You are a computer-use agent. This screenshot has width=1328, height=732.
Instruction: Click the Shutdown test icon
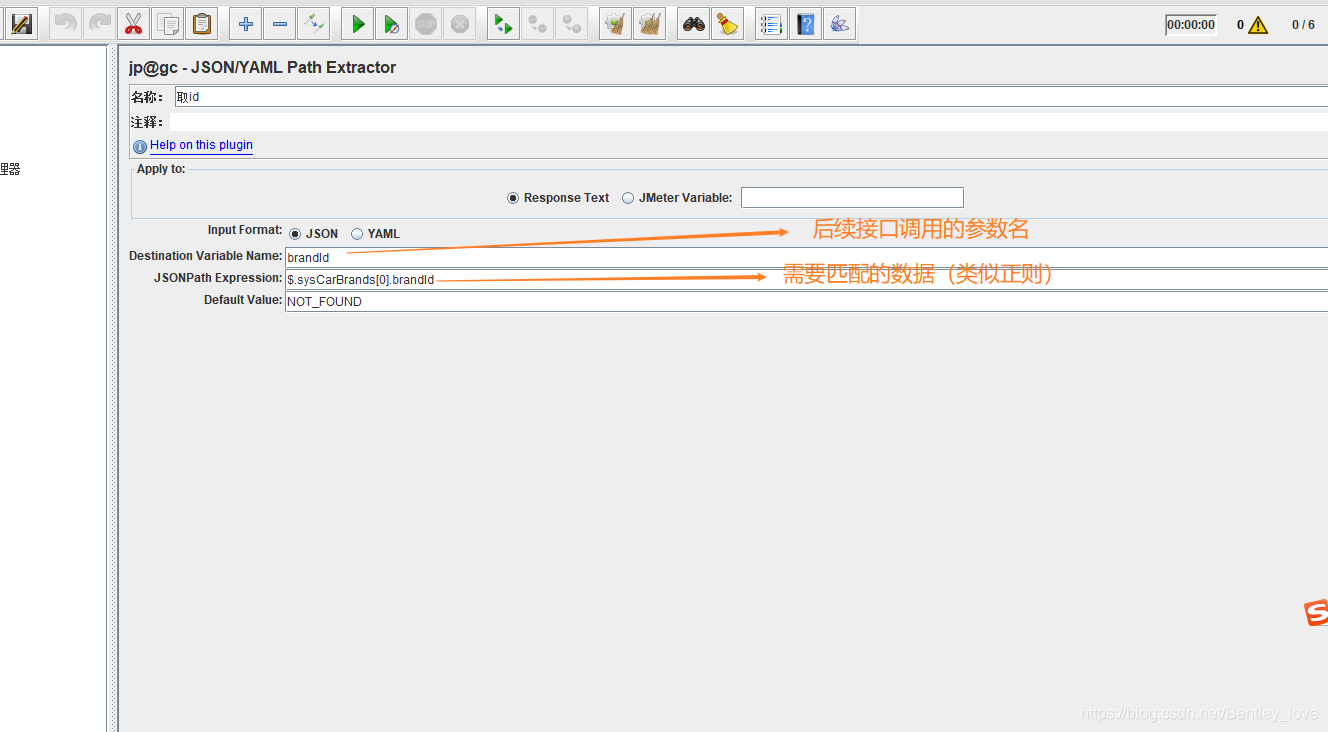click(x=460, y=24)
